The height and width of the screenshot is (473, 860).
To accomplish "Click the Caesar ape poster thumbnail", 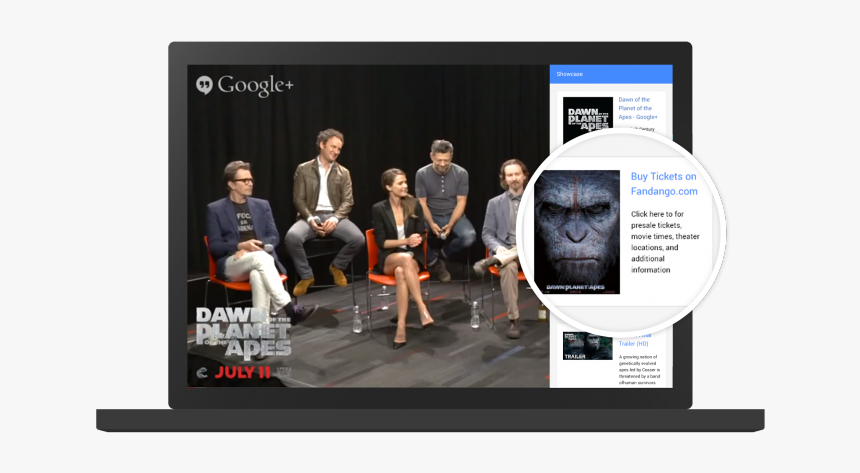I will (577, 232).
